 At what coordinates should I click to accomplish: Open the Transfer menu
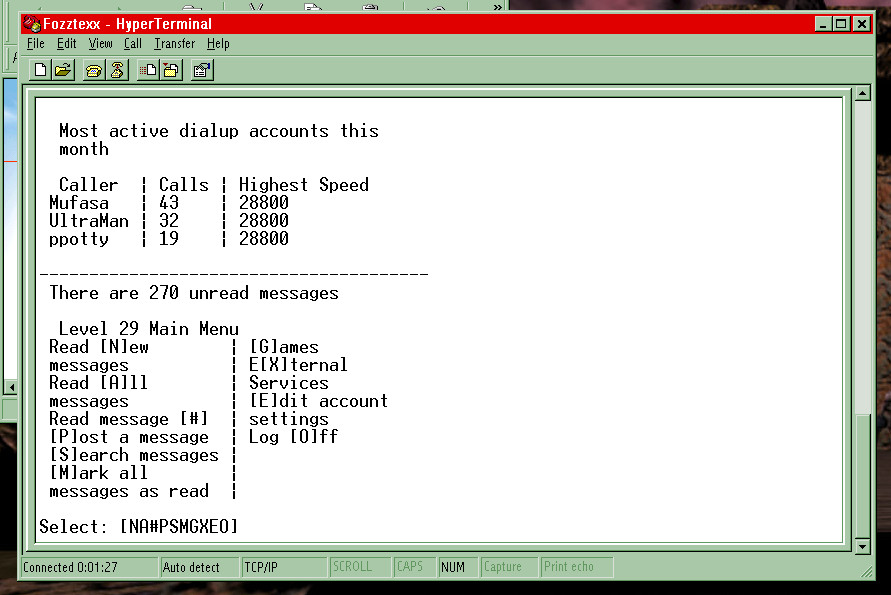[175, 44]
